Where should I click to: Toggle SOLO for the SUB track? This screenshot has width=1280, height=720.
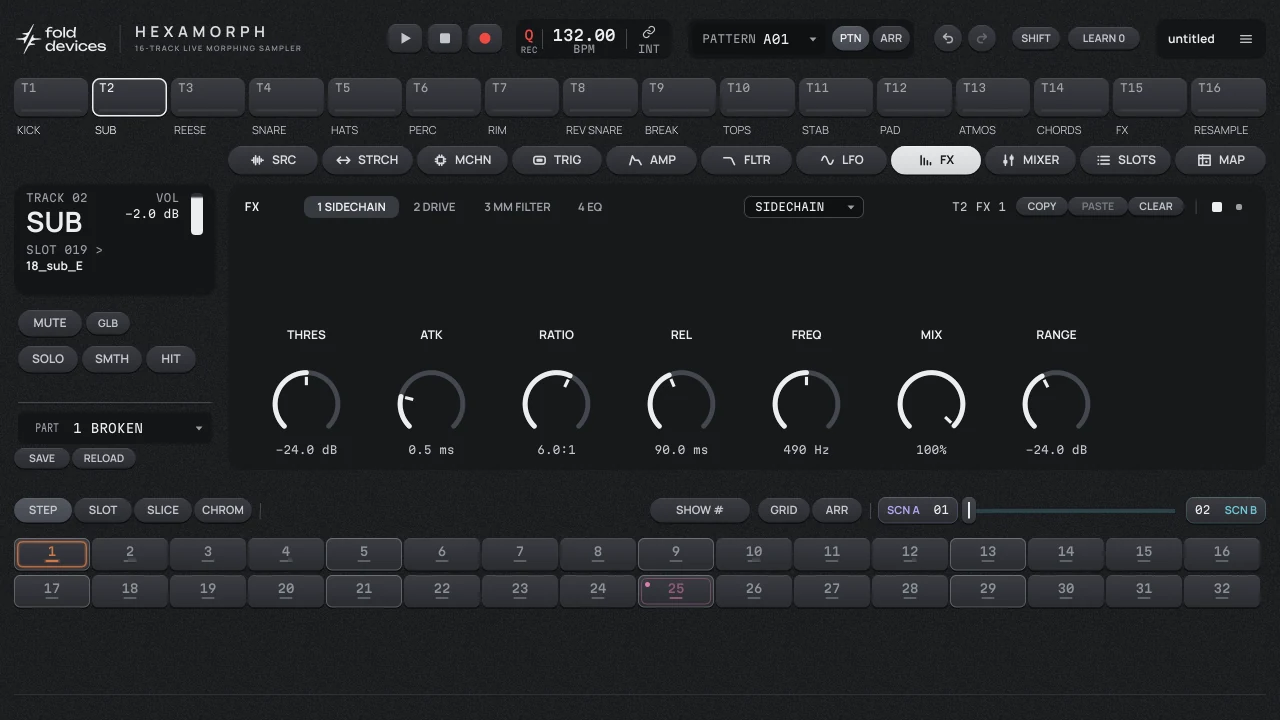click(x=48, y=359)
